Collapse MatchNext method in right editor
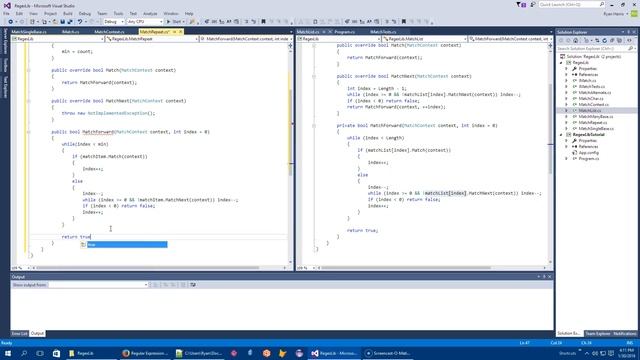 [314, 76]
